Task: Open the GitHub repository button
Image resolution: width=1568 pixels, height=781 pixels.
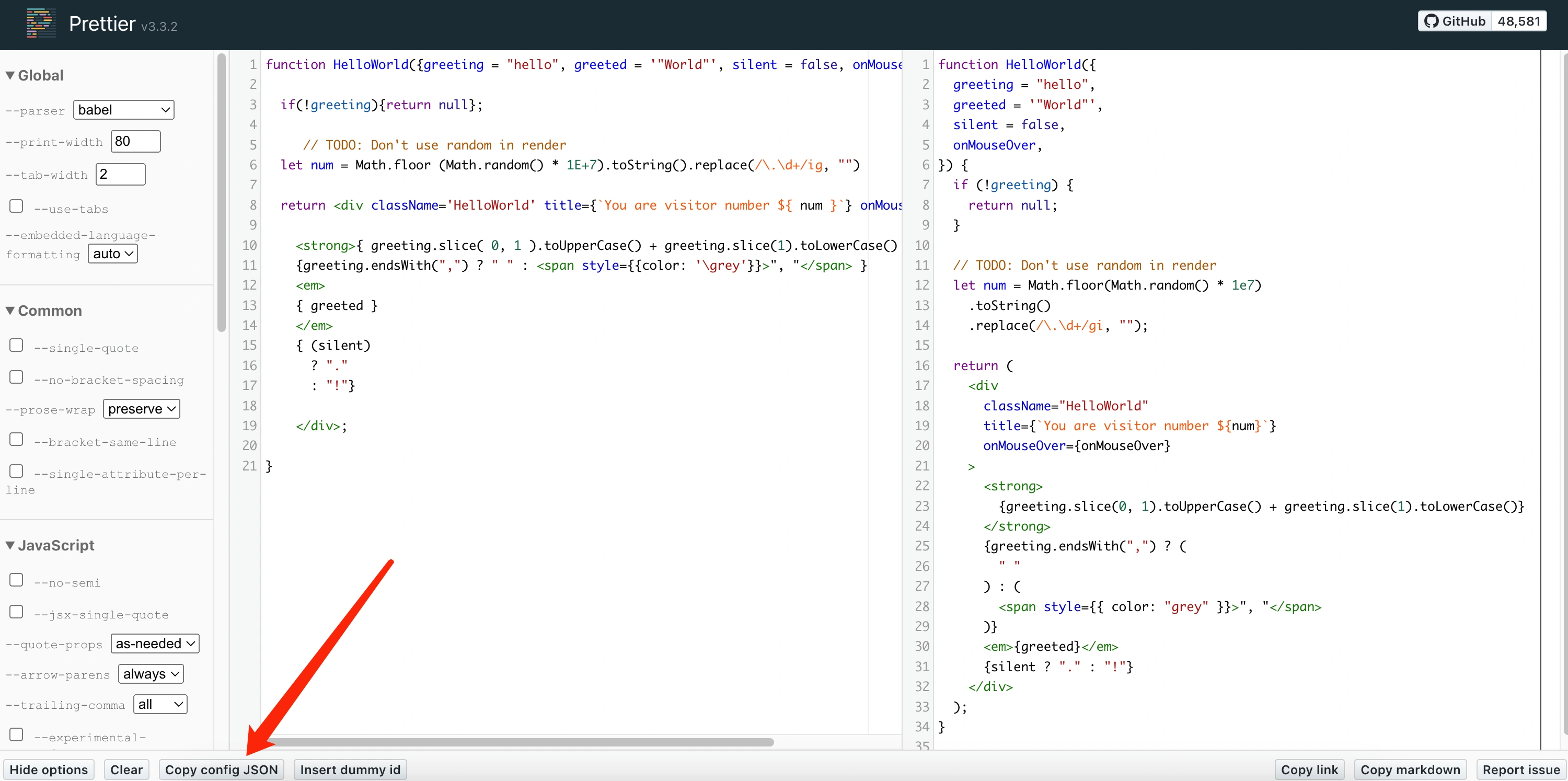Action: [x=1455, y=21]
